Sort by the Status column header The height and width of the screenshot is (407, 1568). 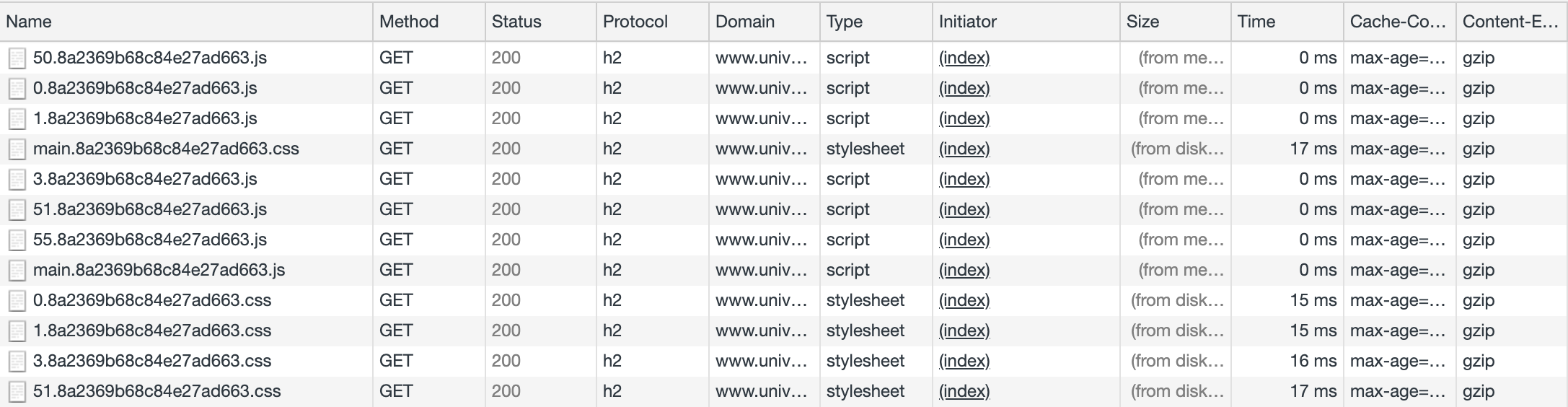click(516, 22)
